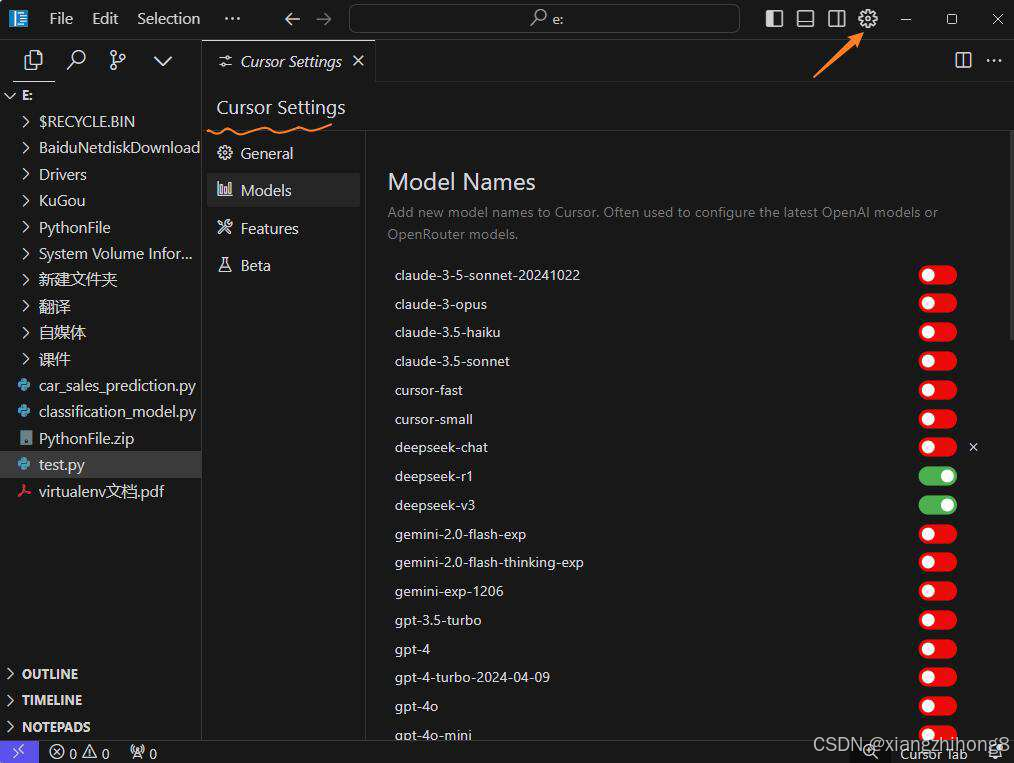
Task: Expand the NOTEPADS section
Action: tap(101, 727)
